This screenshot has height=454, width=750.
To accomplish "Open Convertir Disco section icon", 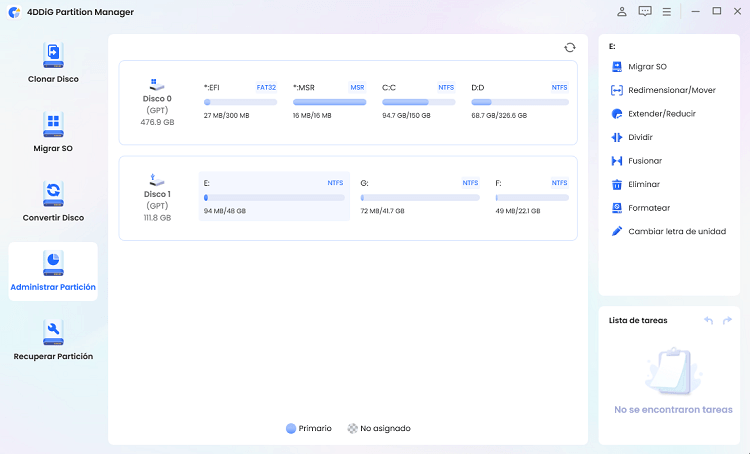I will [53, 192].
